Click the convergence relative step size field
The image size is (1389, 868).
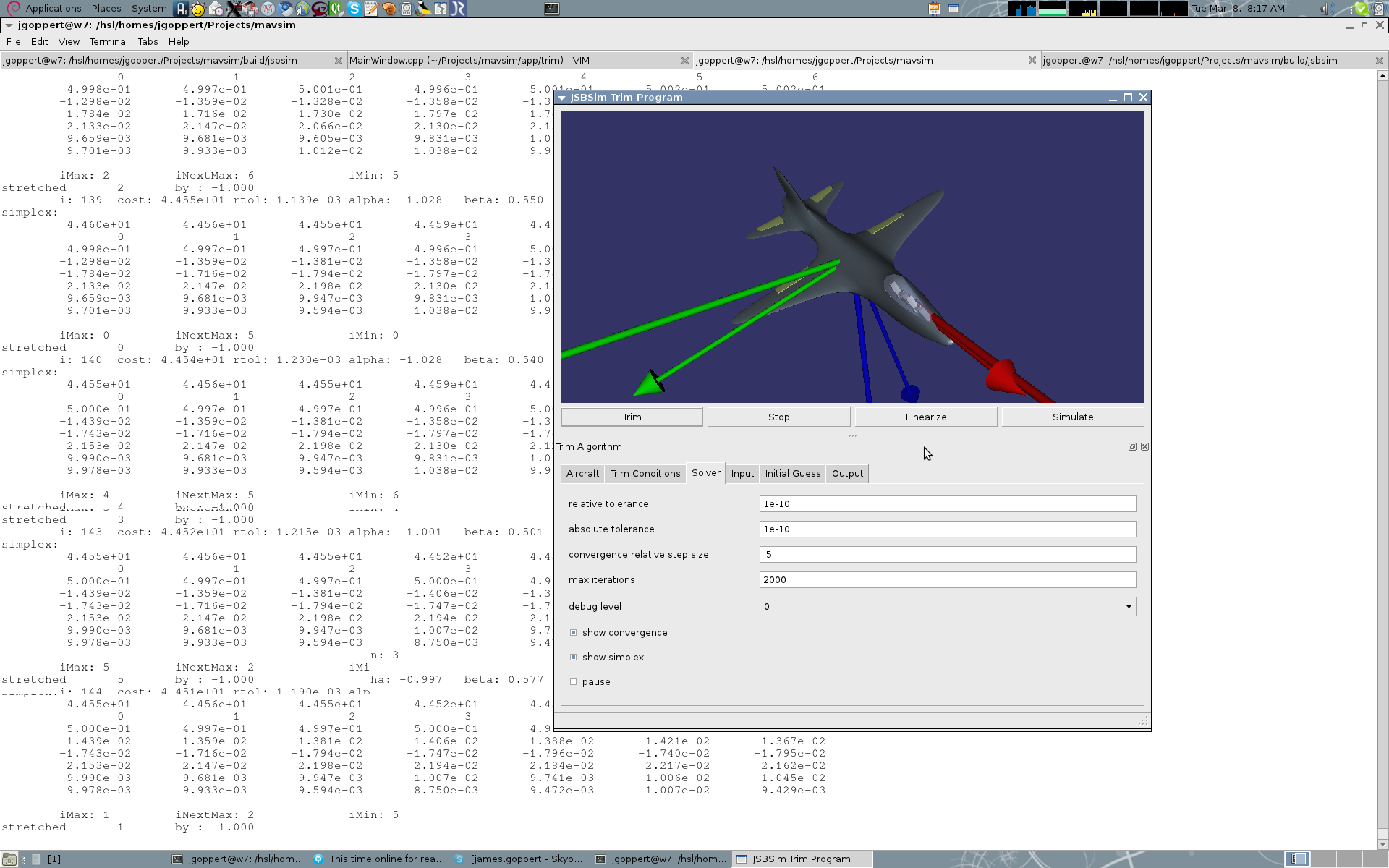(x=948, y=555)
